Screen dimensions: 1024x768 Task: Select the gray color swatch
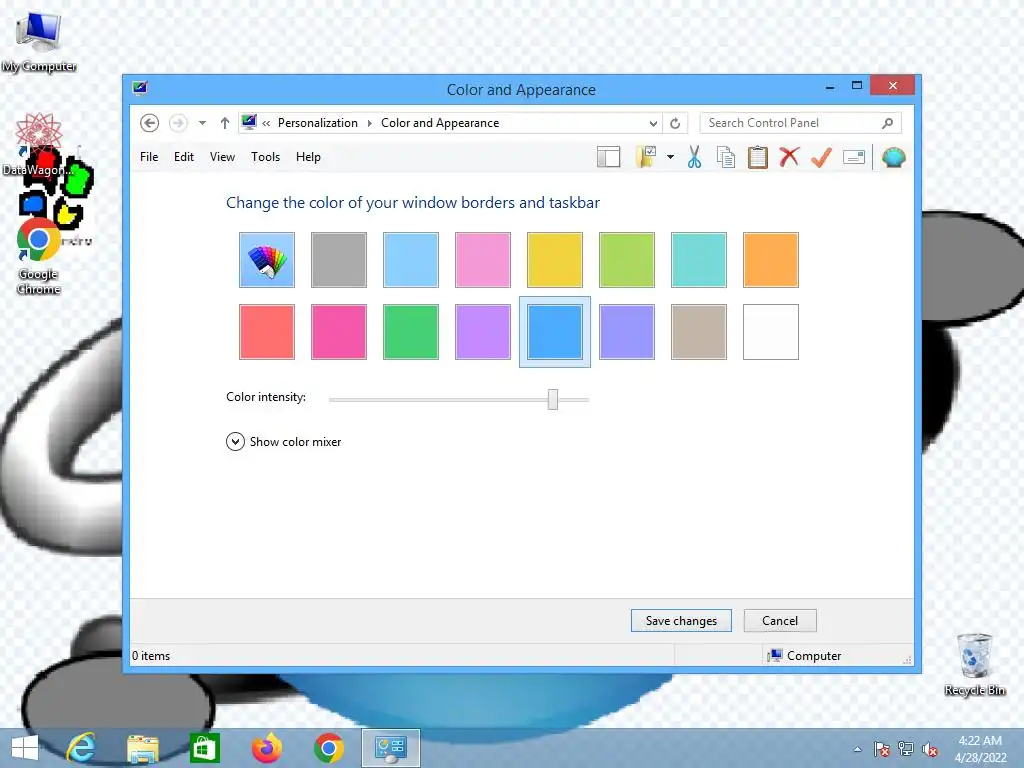pyautogui.click(x=339, y=260)
